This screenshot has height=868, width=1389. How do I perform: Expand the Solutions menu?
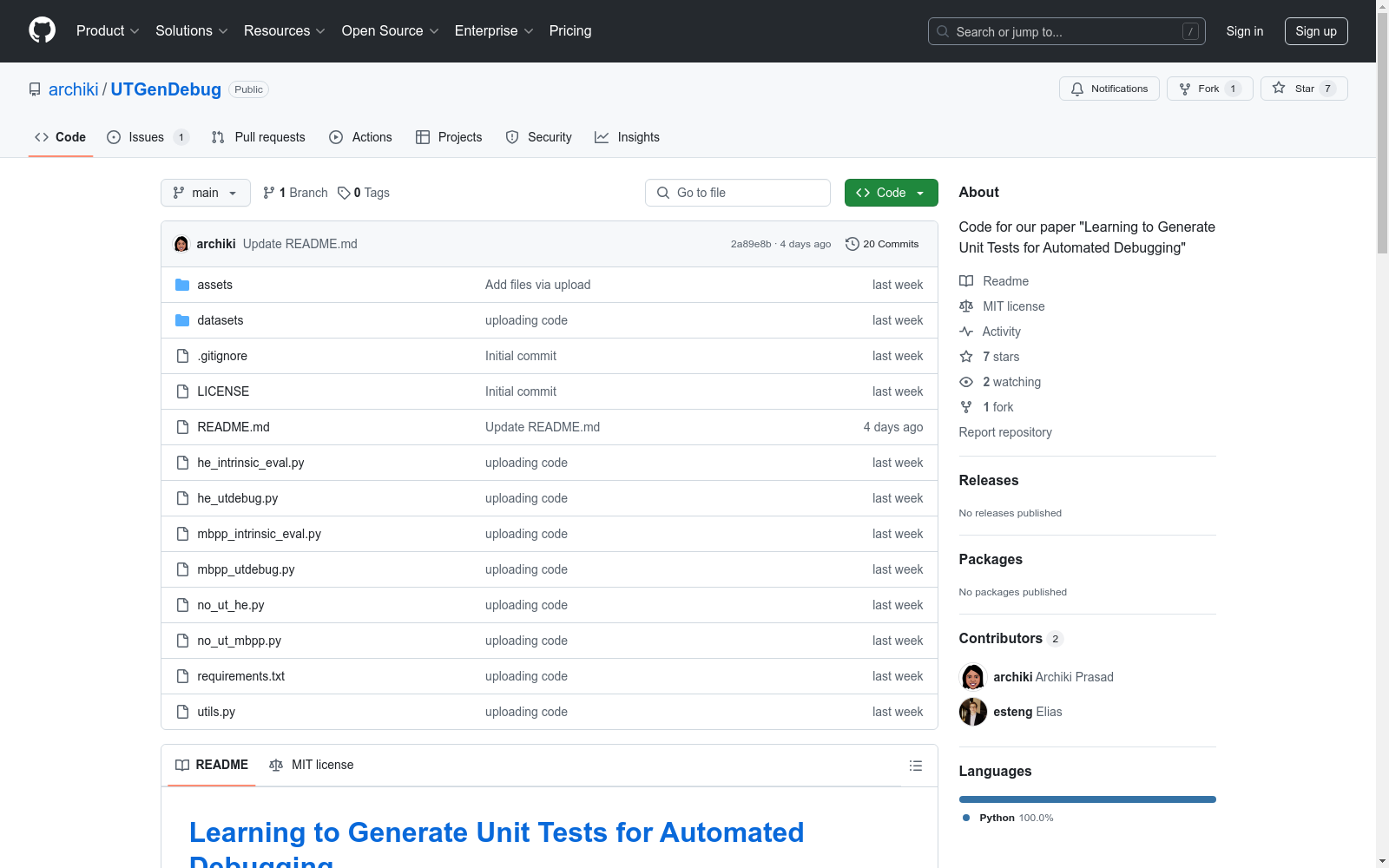point(192,30)
